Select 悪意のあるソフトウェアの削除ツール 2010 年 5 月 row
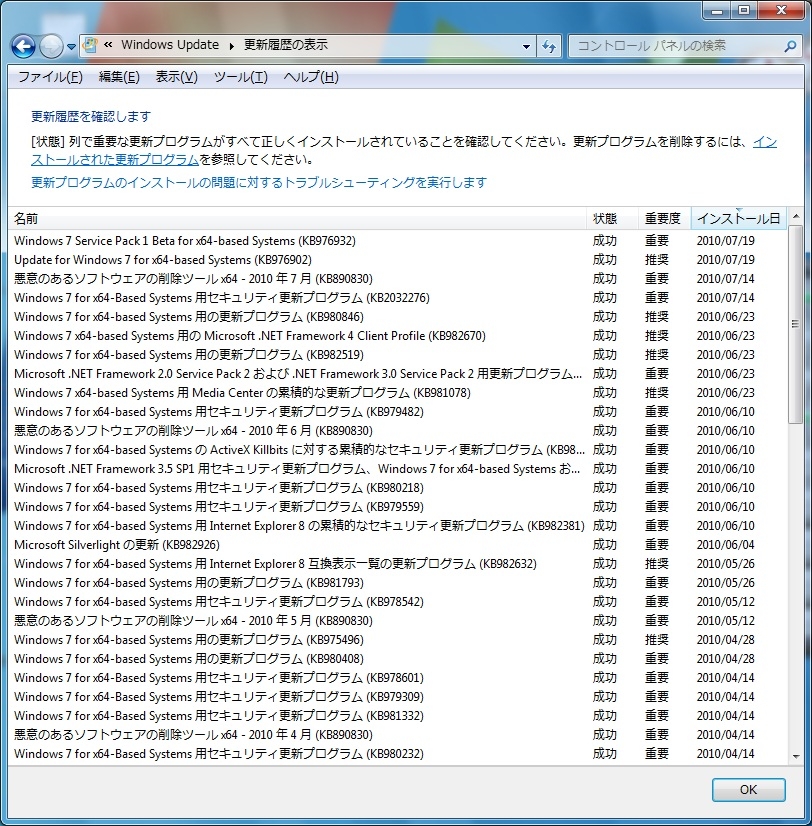 tap(398, 620)
